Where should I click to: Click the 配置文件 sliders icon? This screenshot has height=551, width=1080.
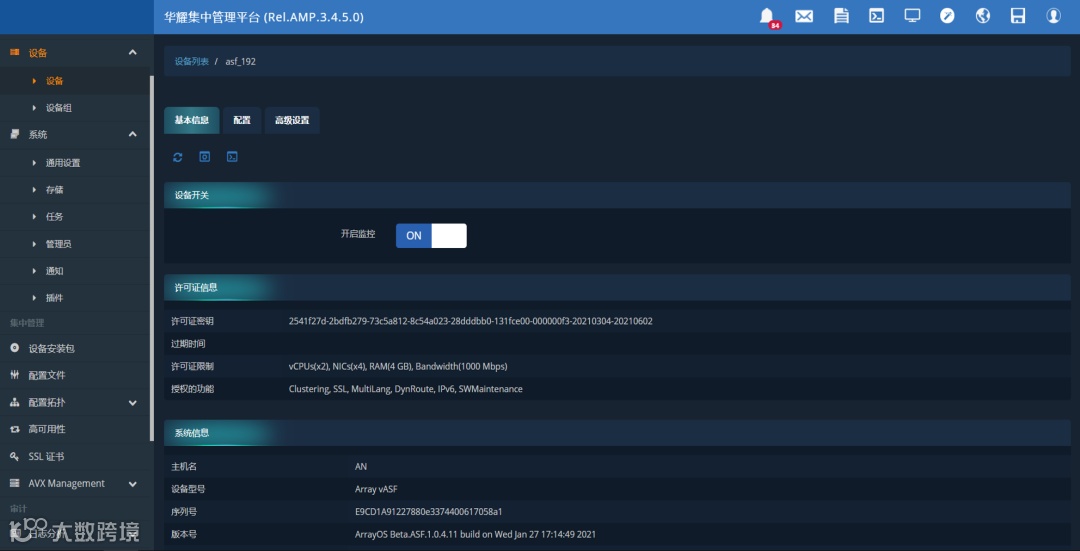tap(14, 375)
